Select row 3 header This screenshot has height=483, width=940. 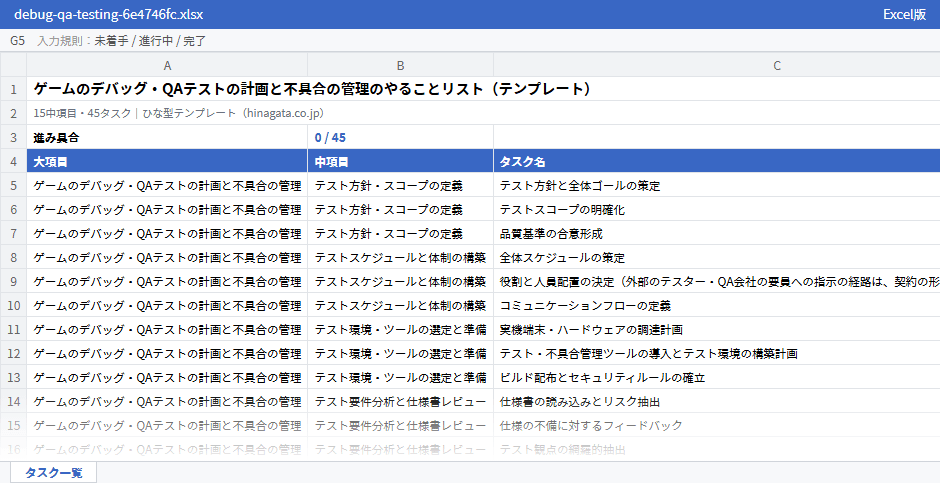click(13, 137)
